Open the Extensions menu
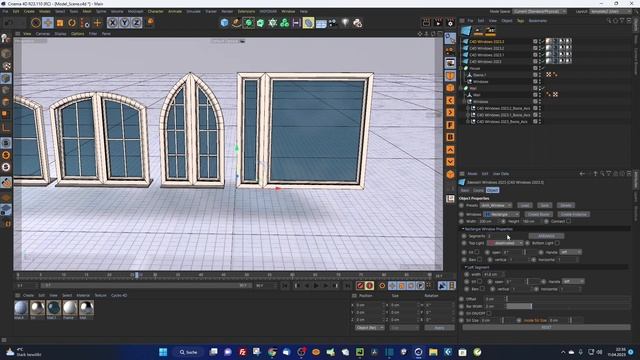640x360 pixels. (246, 11)
